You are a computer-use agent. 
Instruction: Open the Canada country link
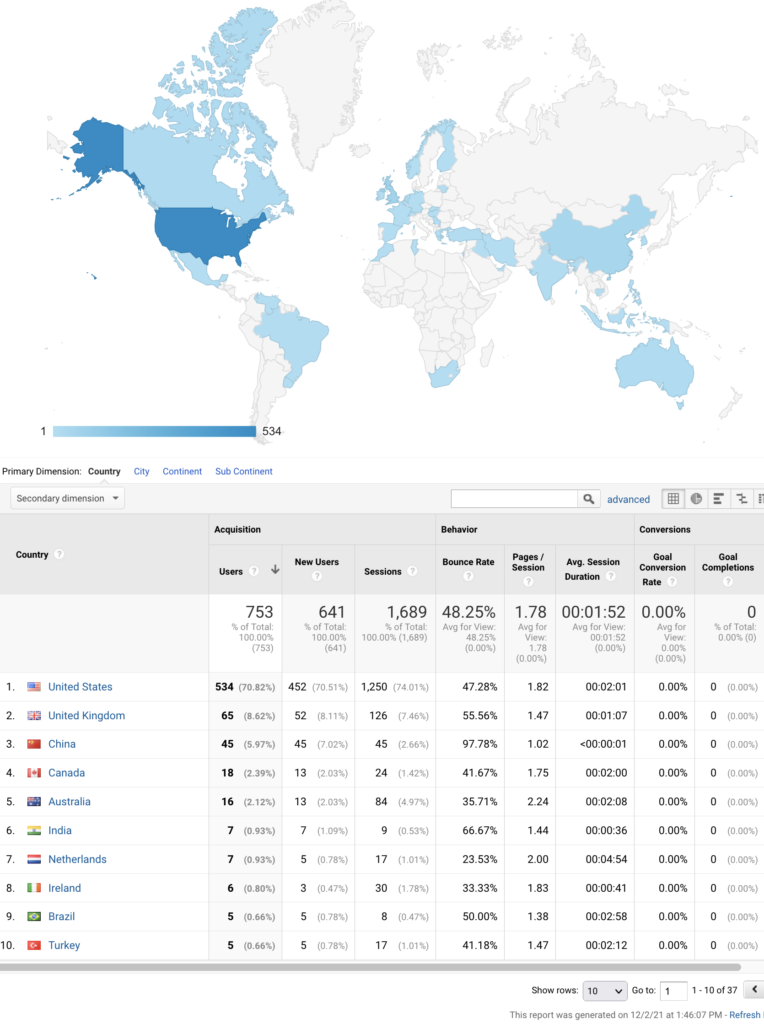tap(67, 773)
